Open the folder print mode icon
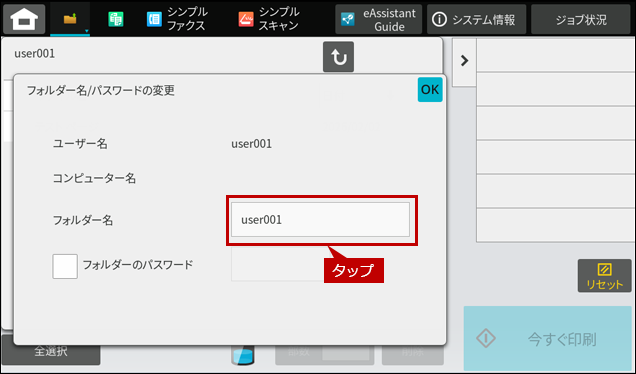Image resolution: width=636 pixels, height=374 pixels. pyautogui.click(x=70, y=19)
